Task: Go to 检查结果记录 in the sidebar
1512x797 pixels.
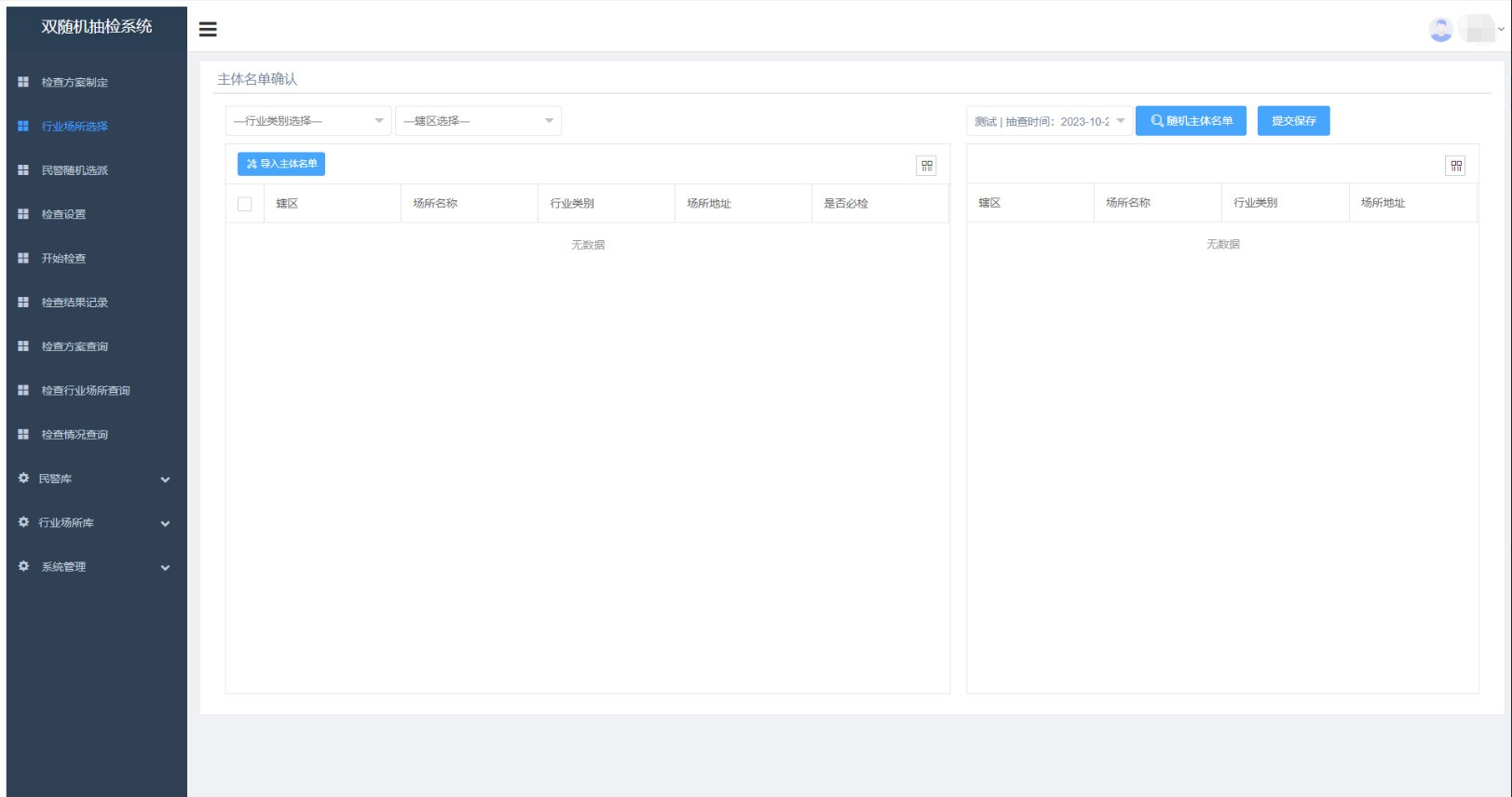Action: click(x=75, y=303)
